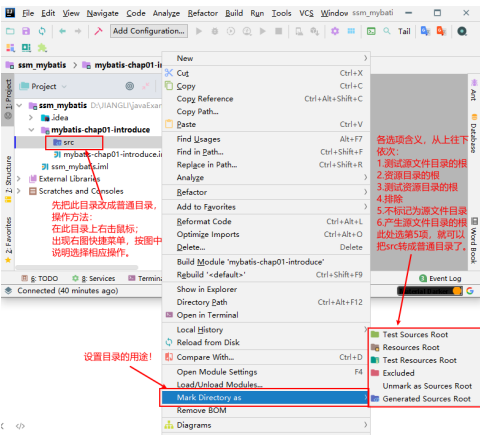This screenshot has height=443, width=480.
Task: Click the green puzzle plugin icon
Action: (x=42, y=48)
